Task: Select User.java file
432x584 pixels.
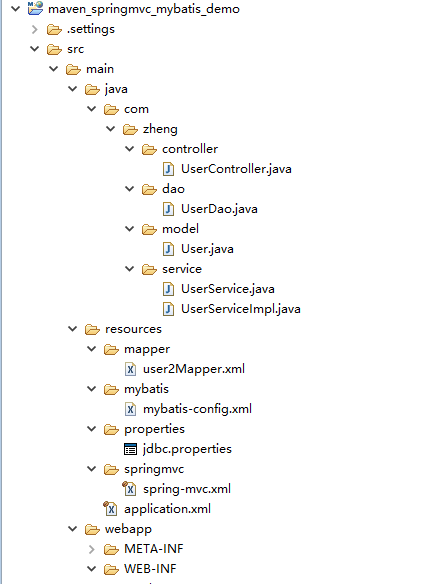Action: coord(207,249)
